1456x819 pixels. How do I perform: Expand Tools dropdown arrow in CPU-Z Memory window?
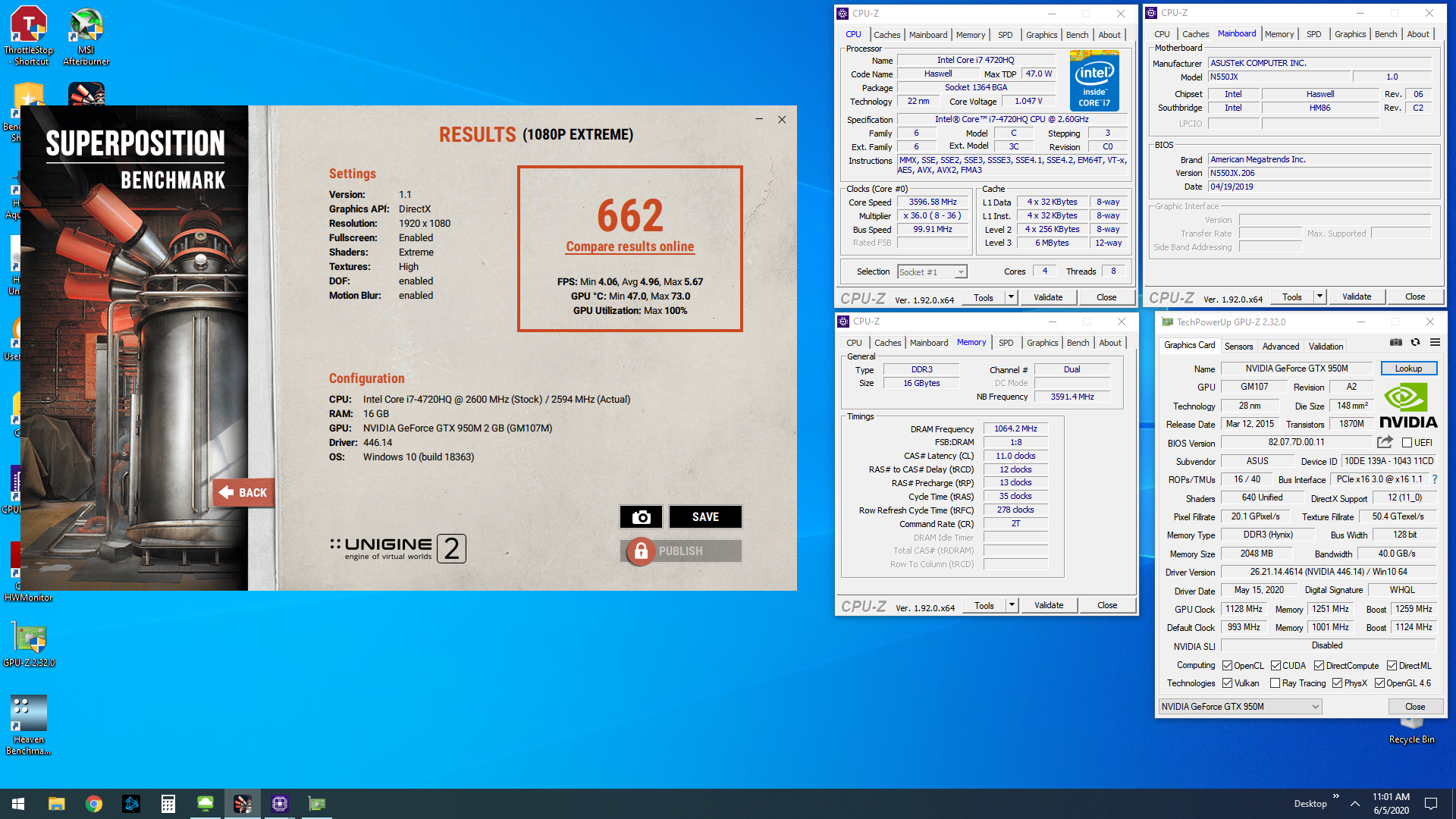[1012, 605]
